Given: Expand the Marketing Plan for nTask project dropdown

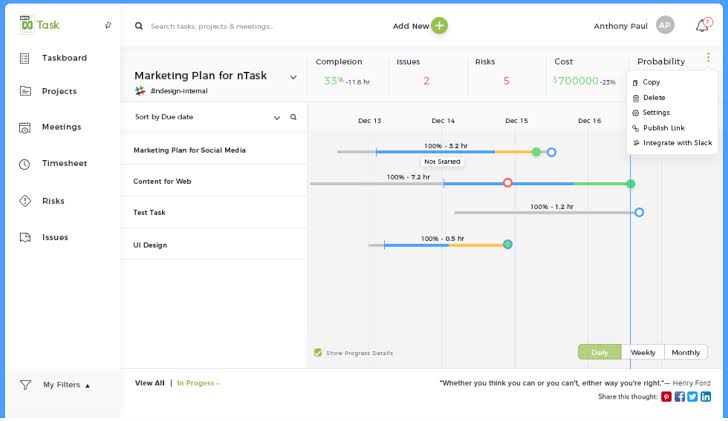Looking at the screenshot, I should pyautogui.click(x=293, y=77).
